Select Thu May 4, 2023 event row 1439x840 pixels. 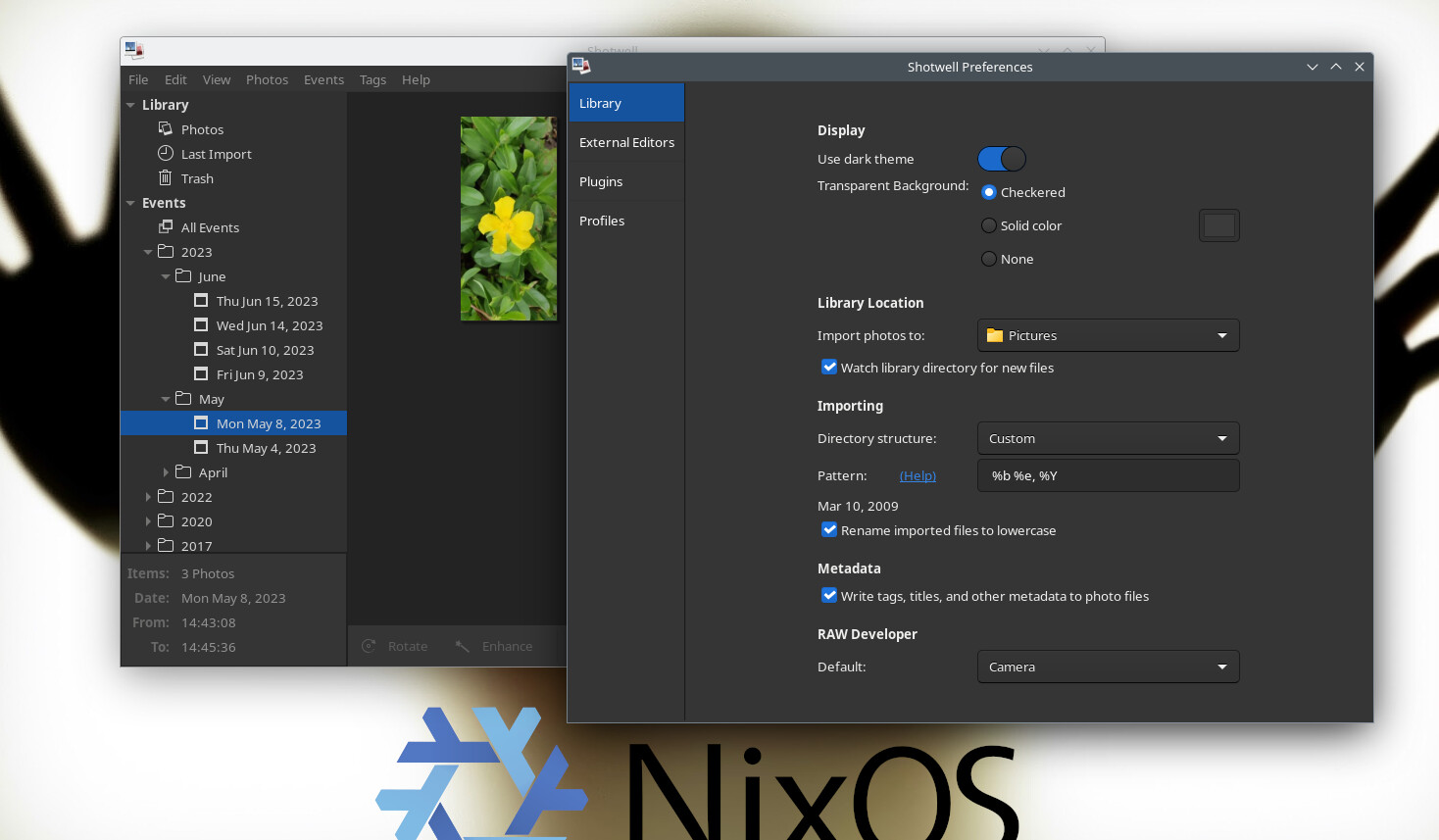tap(233, 448)
